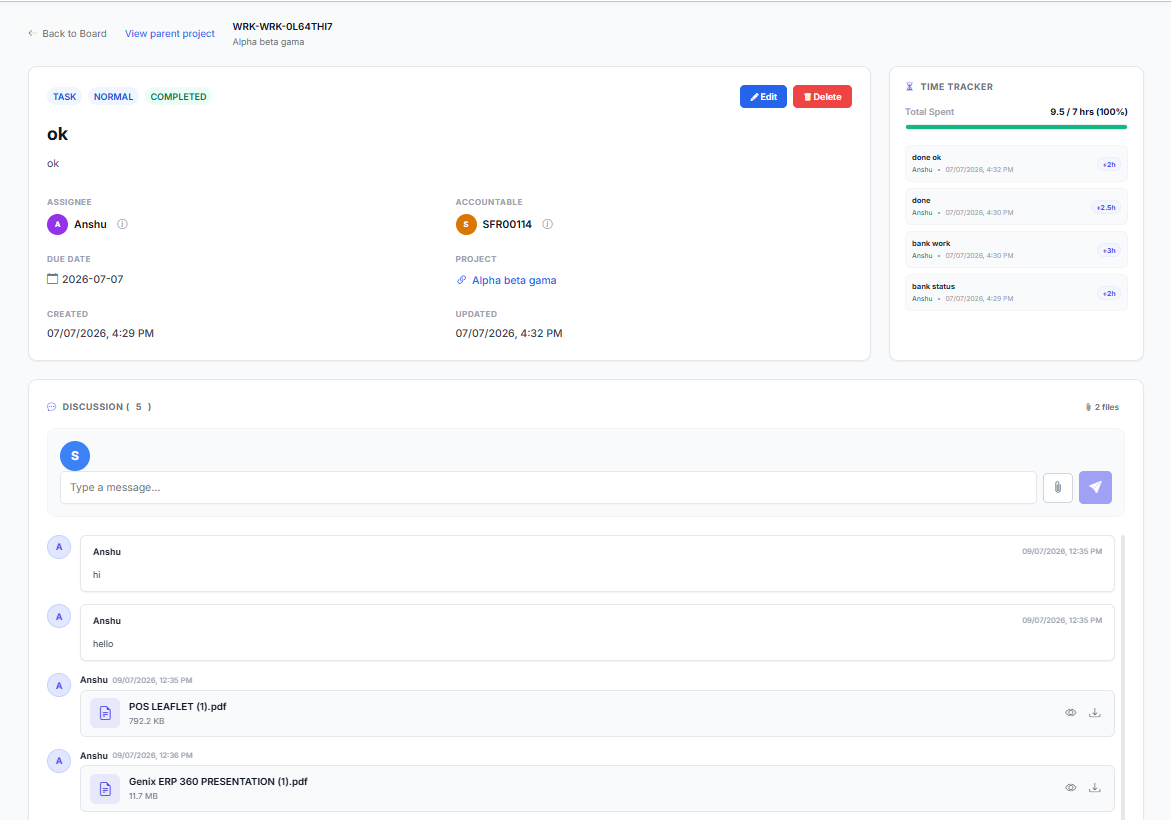
Task: Focus the 'Type a message...' input field
Action: (x=548, y=488)
